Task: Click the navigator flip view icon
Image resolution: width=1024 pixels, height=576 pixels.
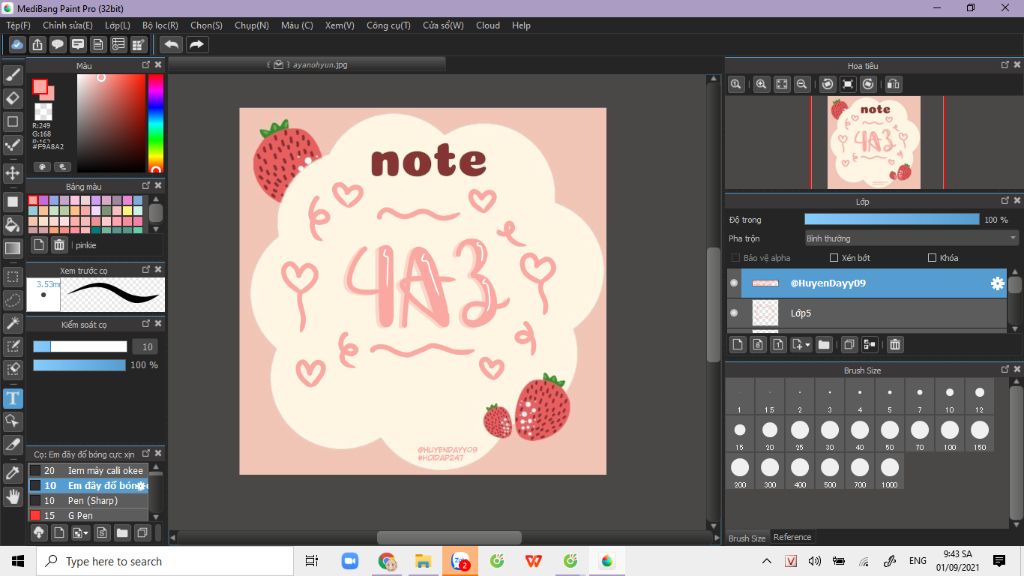Action: click(893, 84)
